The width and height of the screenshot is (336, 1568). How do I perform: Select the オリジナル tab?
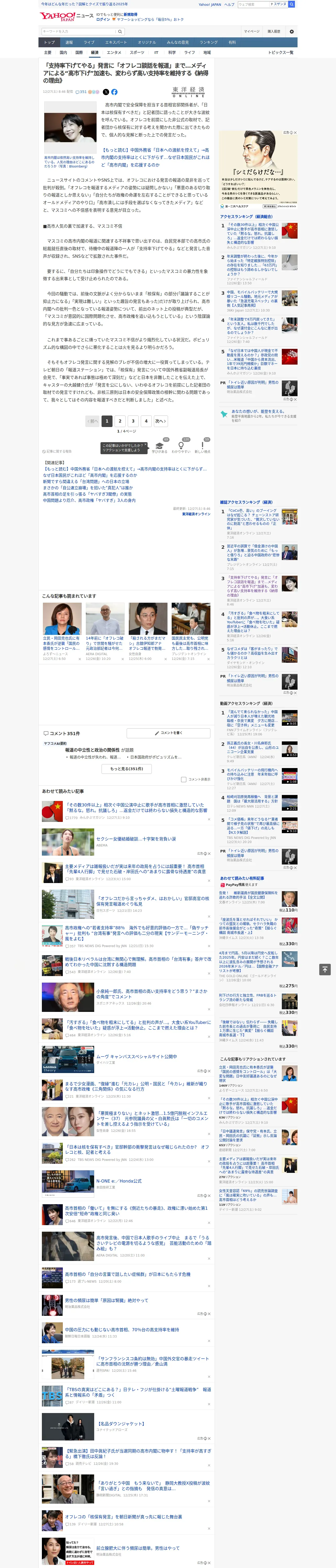147,42
